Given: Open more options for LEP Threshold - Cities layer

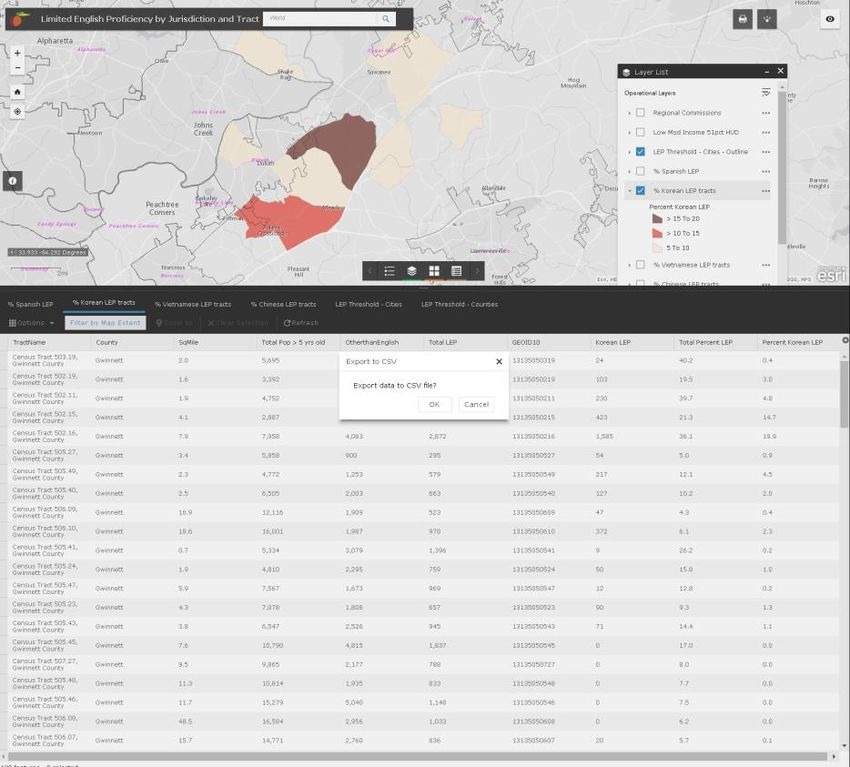Looking at the screenshot, I should pyautogui.click(x=765, y=152).
